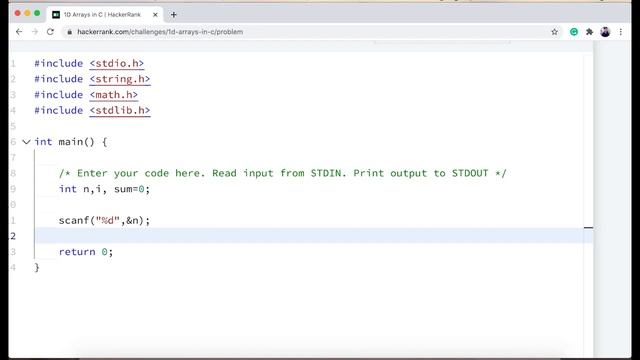This screenshot has height=360, width=640.
Task: Place cursor on int main() line
Action: (71, 142)
